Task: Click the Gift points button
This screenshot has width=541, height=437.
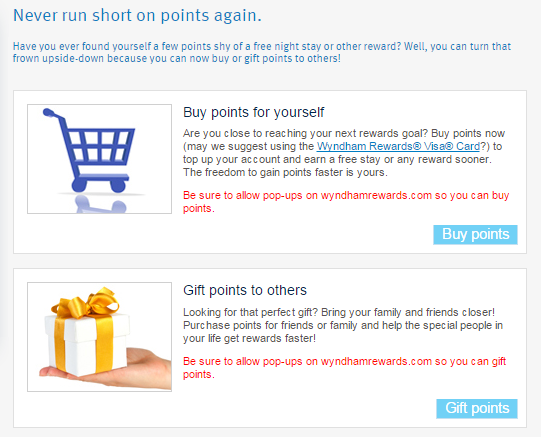Action: pyautogui.click(x=477, y=408)
